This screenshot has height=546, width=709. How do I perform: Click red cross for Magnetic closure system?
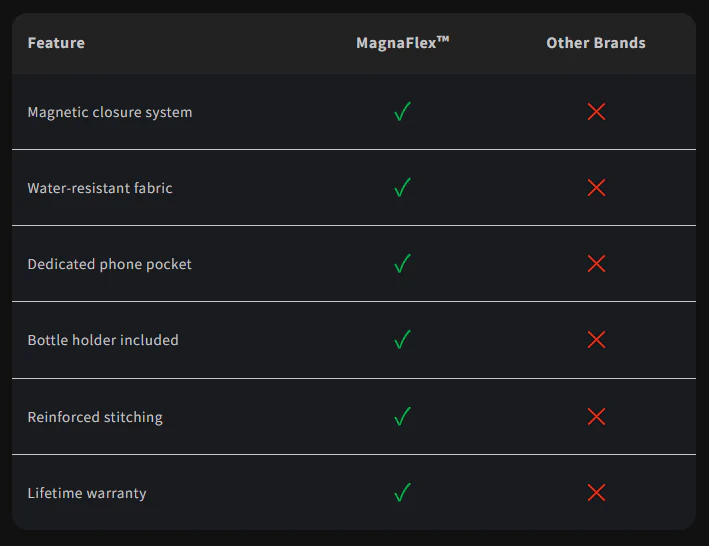[596, 112]
